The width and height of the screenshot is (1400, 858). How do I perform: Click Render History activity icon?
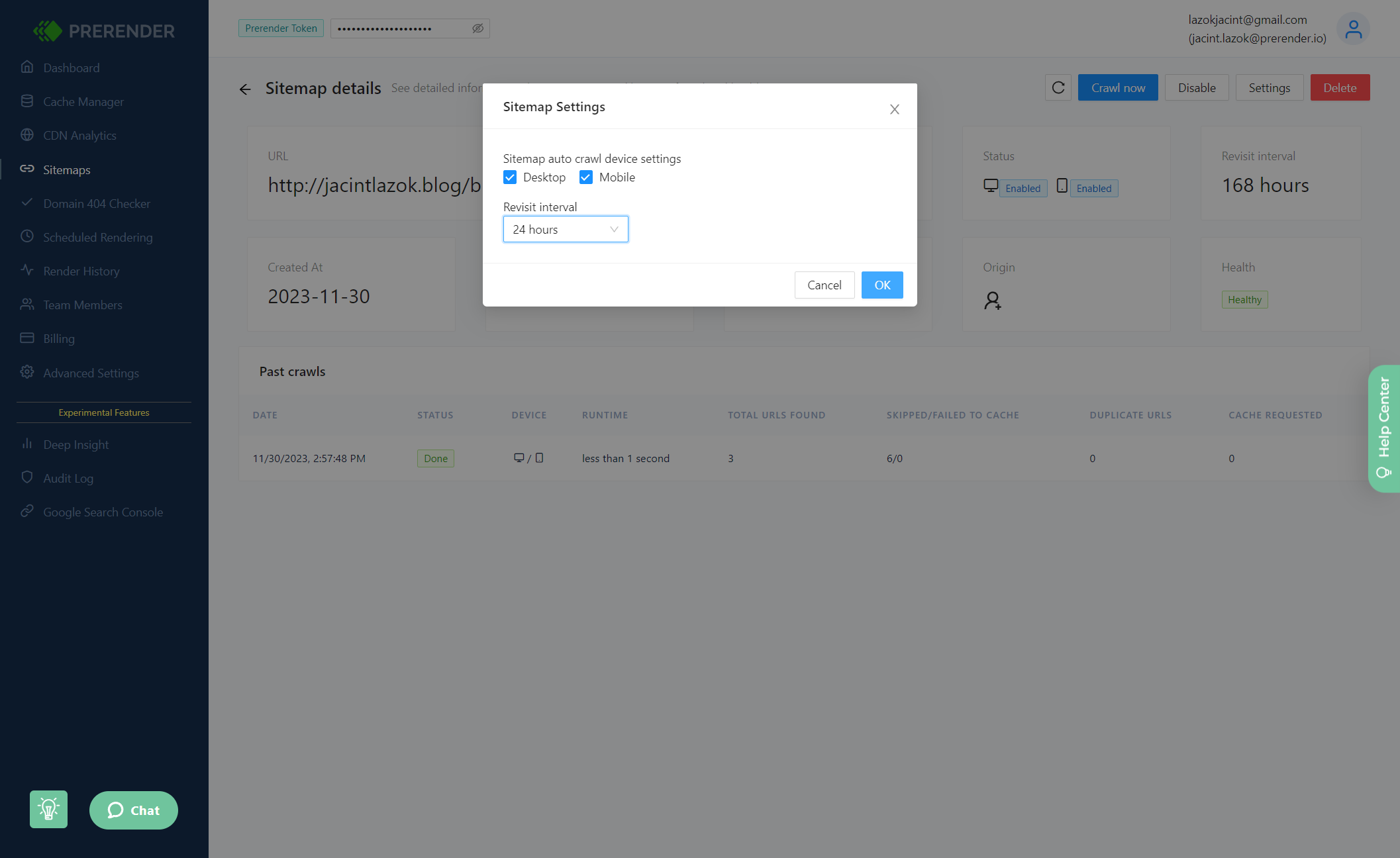[x=27, y=270]
